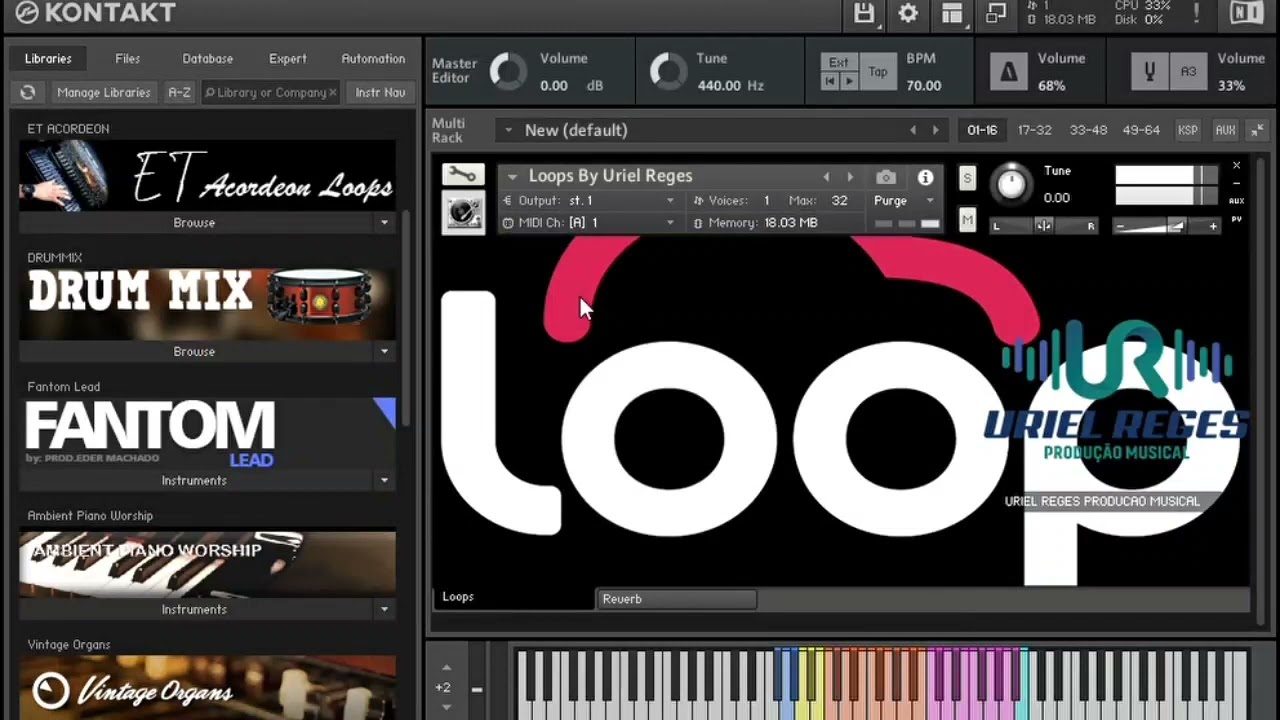The image size is (1280, 720).
Task: Switch to the Expert tab
Action: click(287, 59)
